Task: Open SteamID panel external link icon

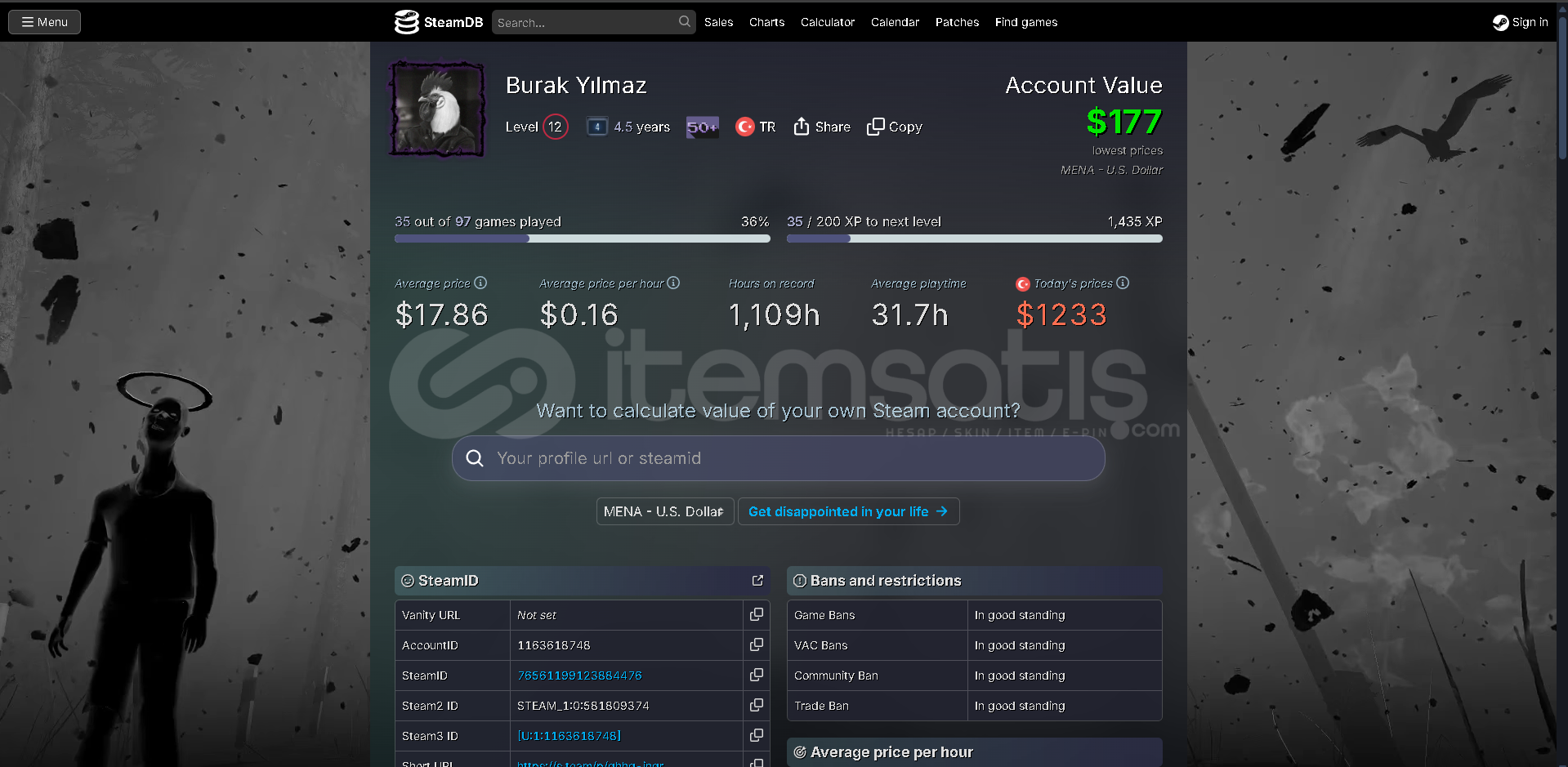Action: pyautogui.click(x=757, y=581)
